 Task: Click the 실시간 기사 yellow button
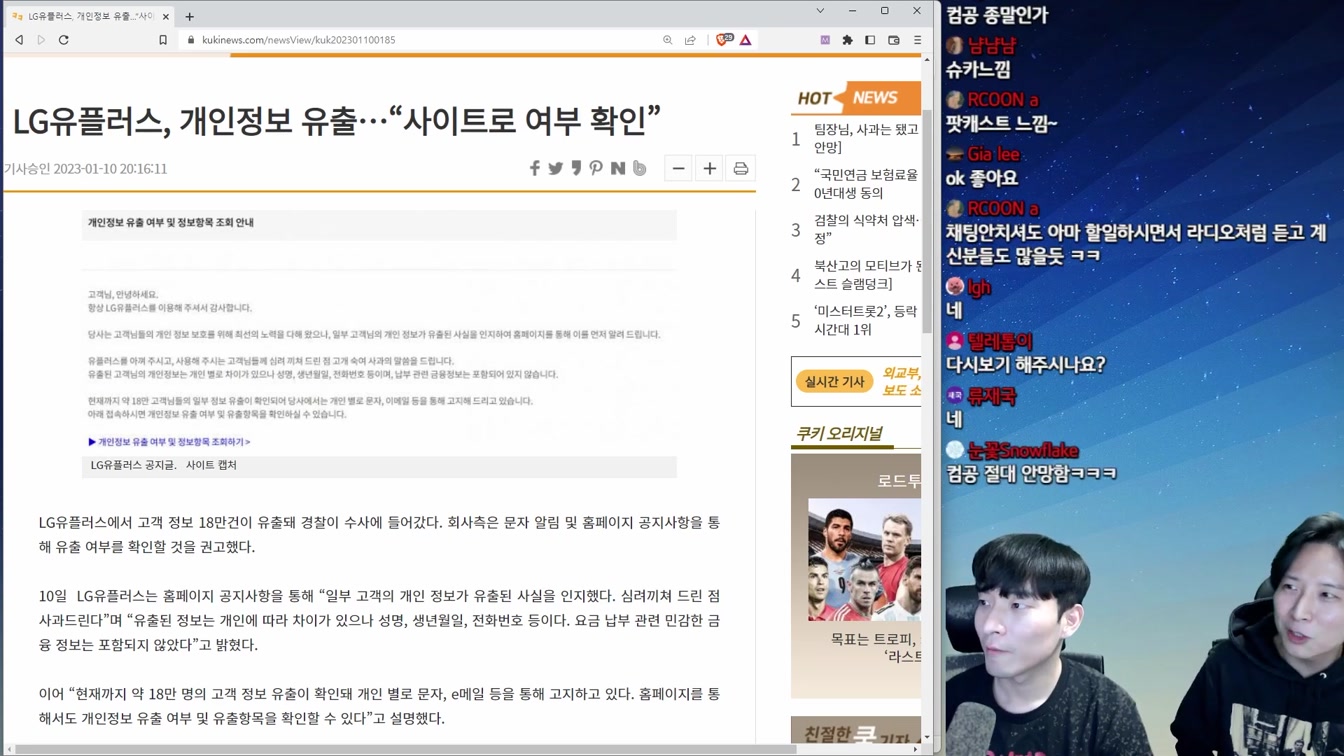834,381
